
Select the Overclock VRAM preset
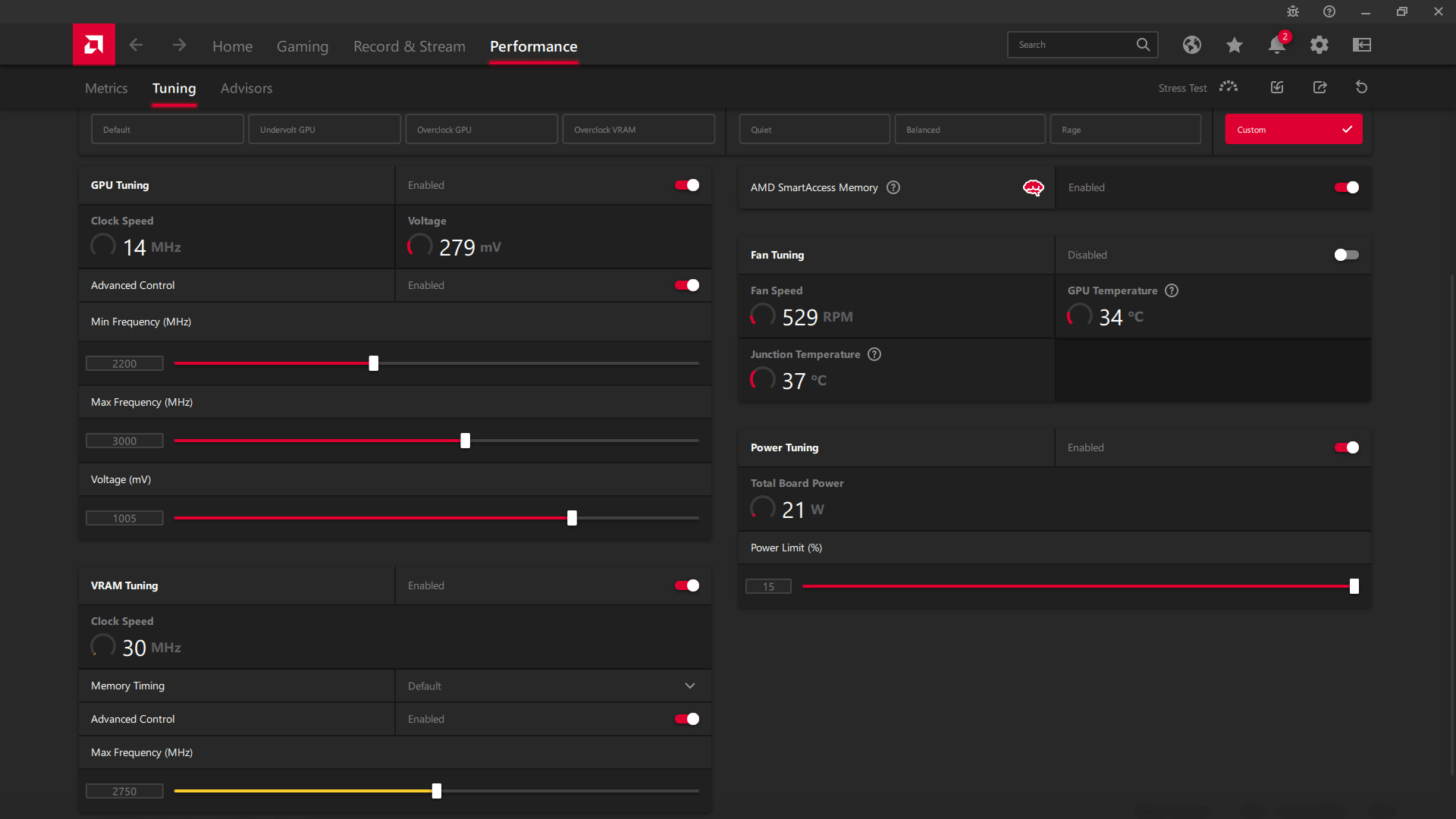click(639, 129)
